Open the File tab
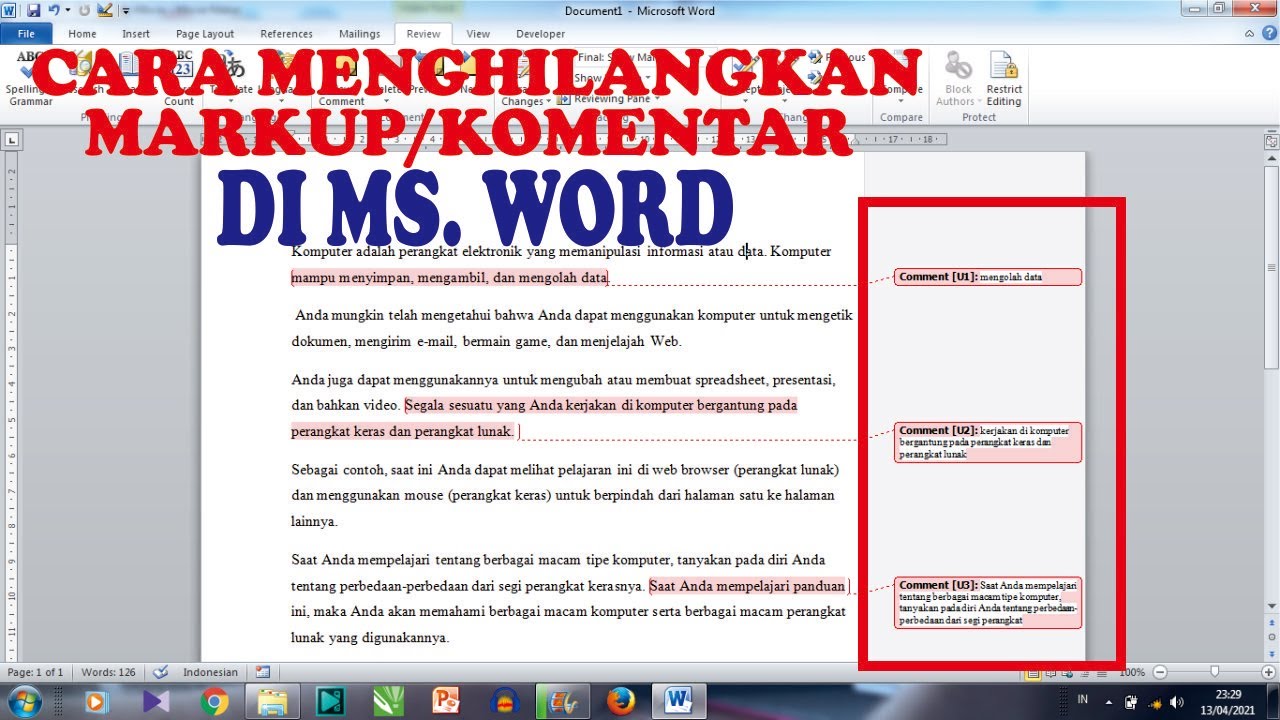 [26, 34]
